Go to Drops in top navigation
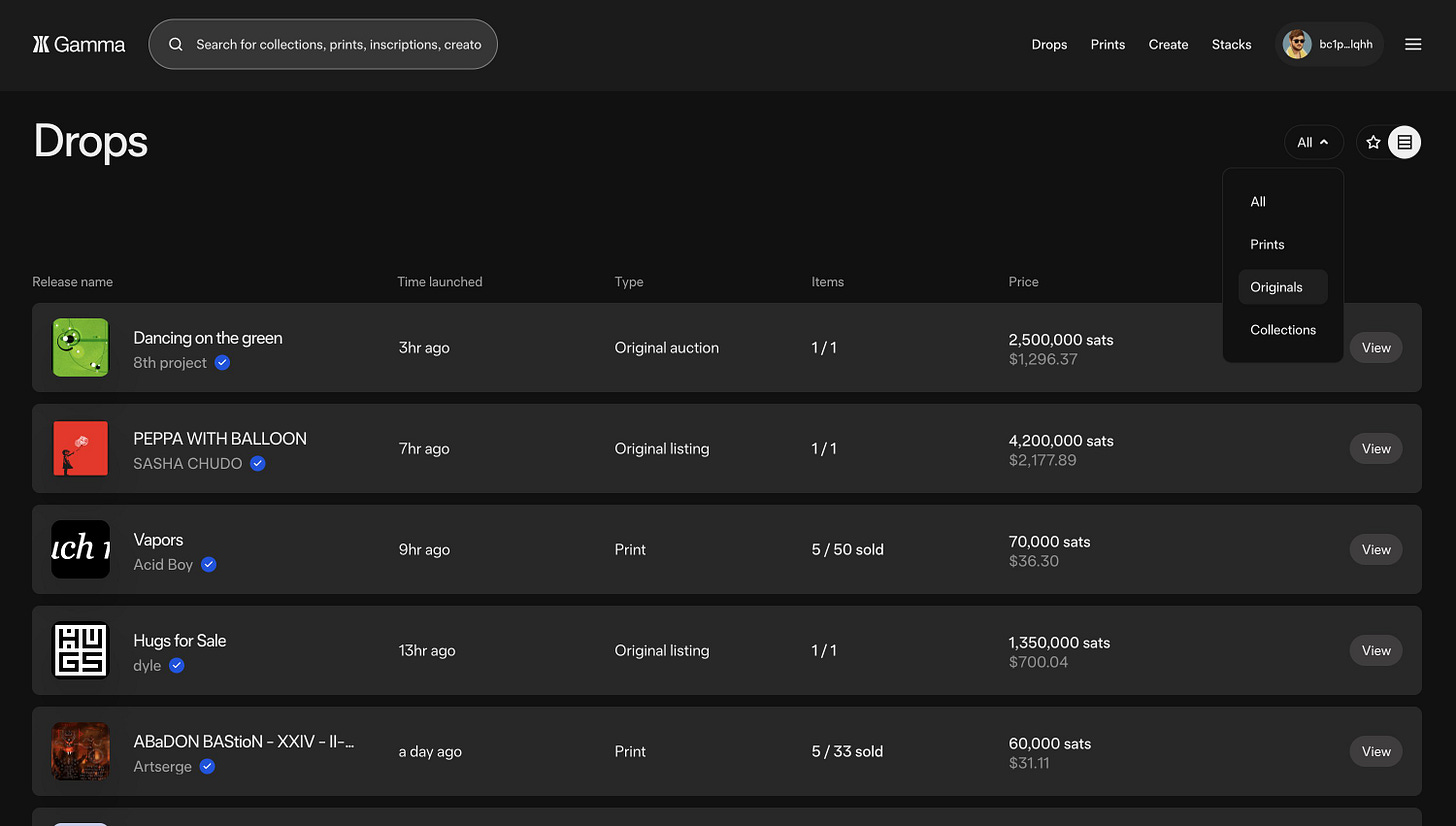The image size is (1456, 826). 1049,44
